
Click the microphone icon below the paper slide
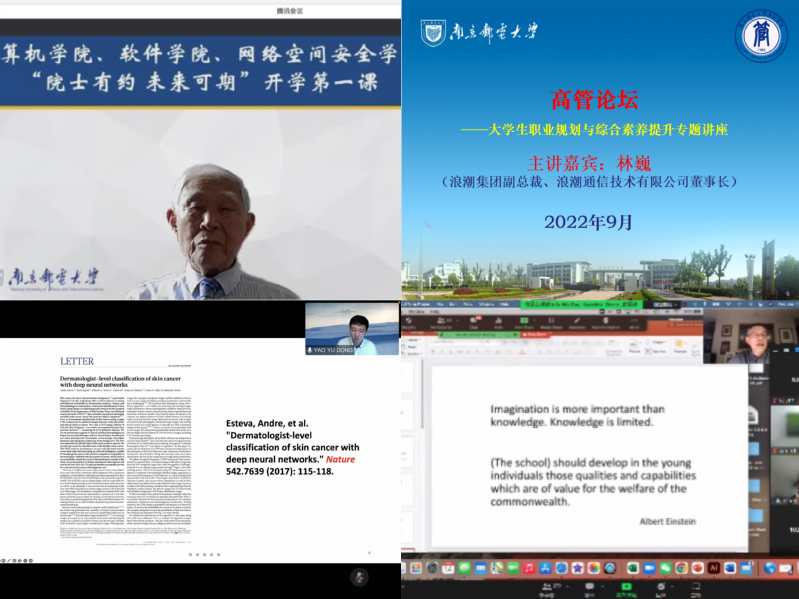359,577
